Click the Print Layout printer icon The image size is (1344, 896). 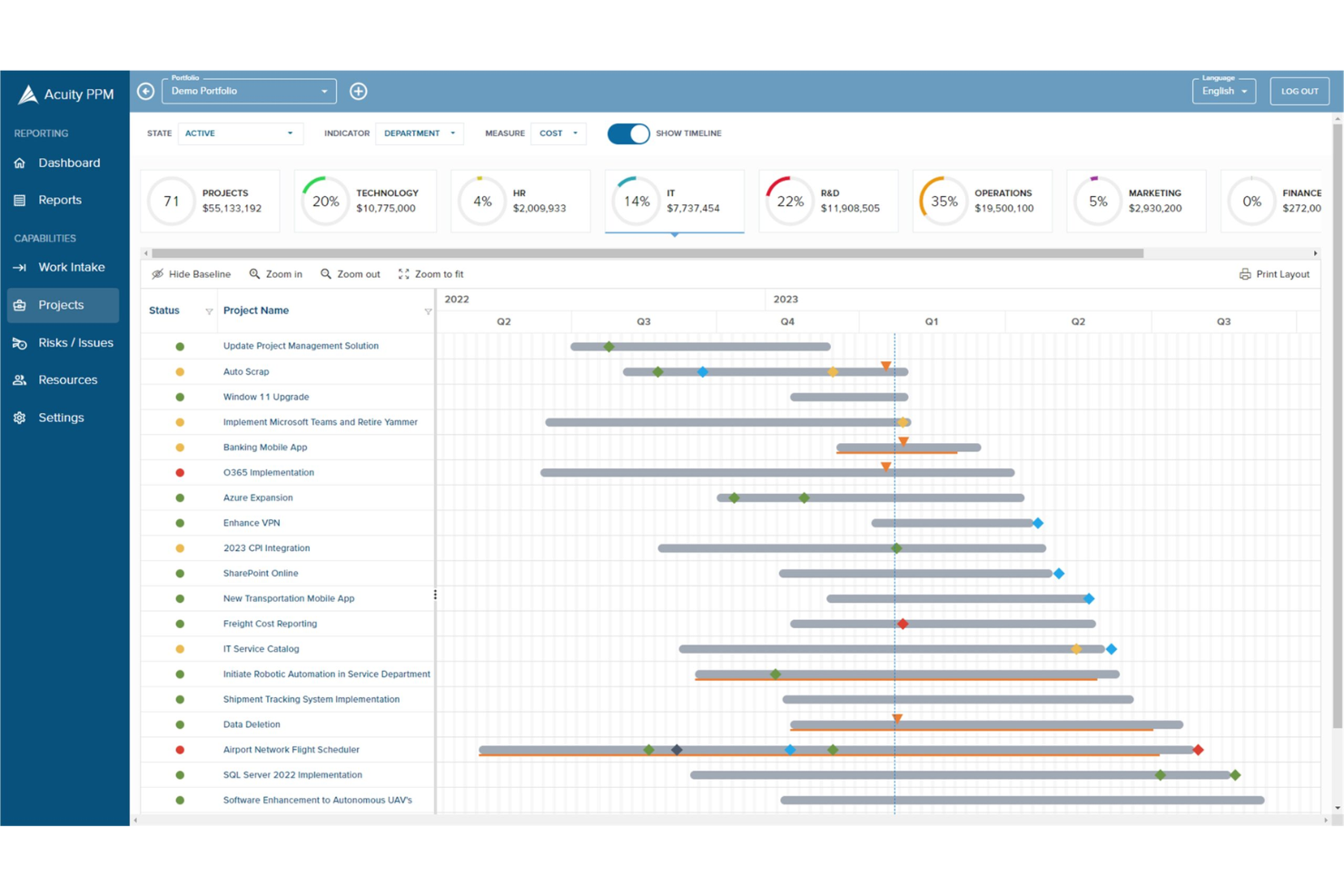point(1244,273)
